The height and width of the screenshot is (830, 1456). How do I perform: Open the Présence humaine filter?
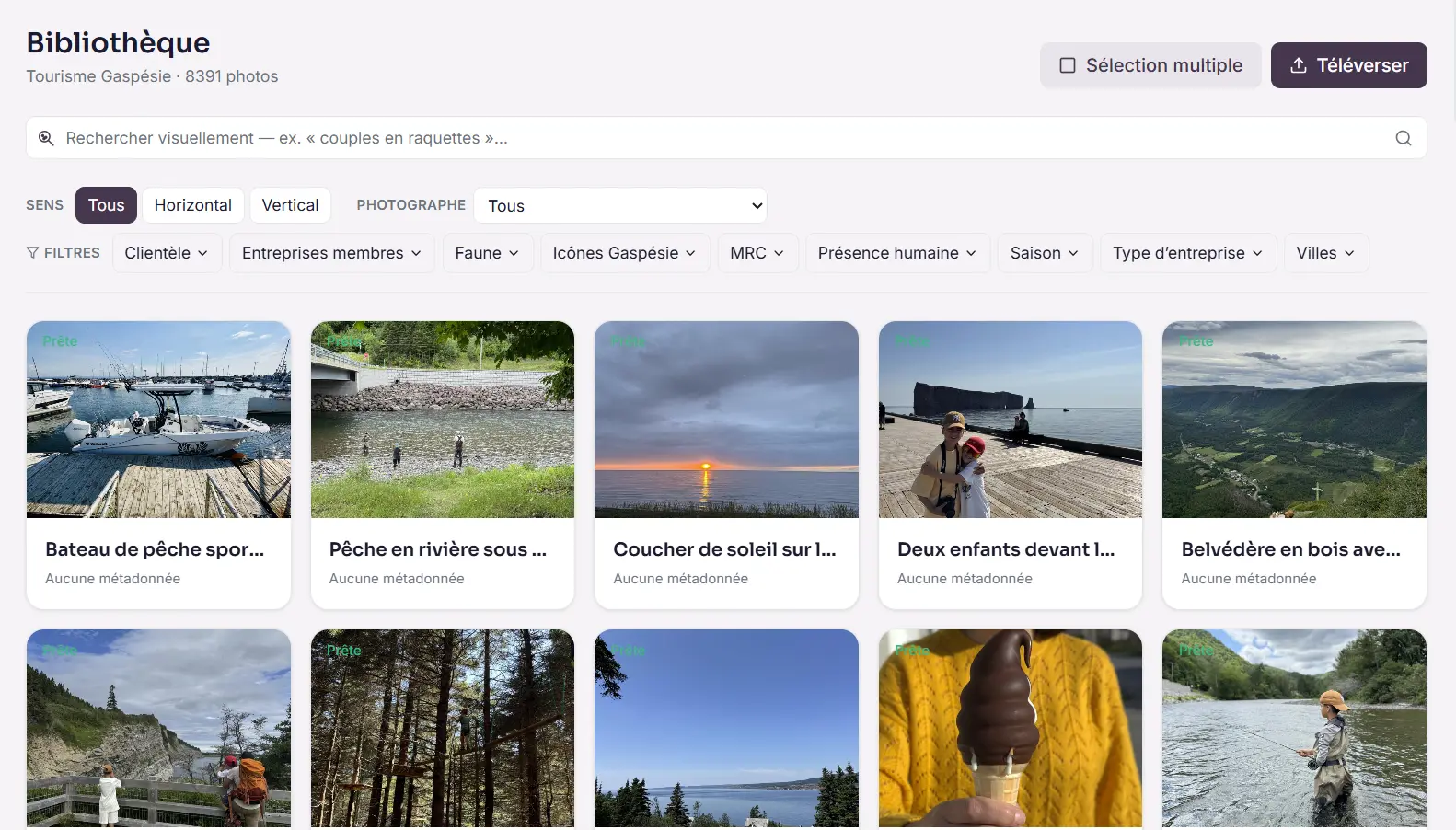click(x=897, y=253)
